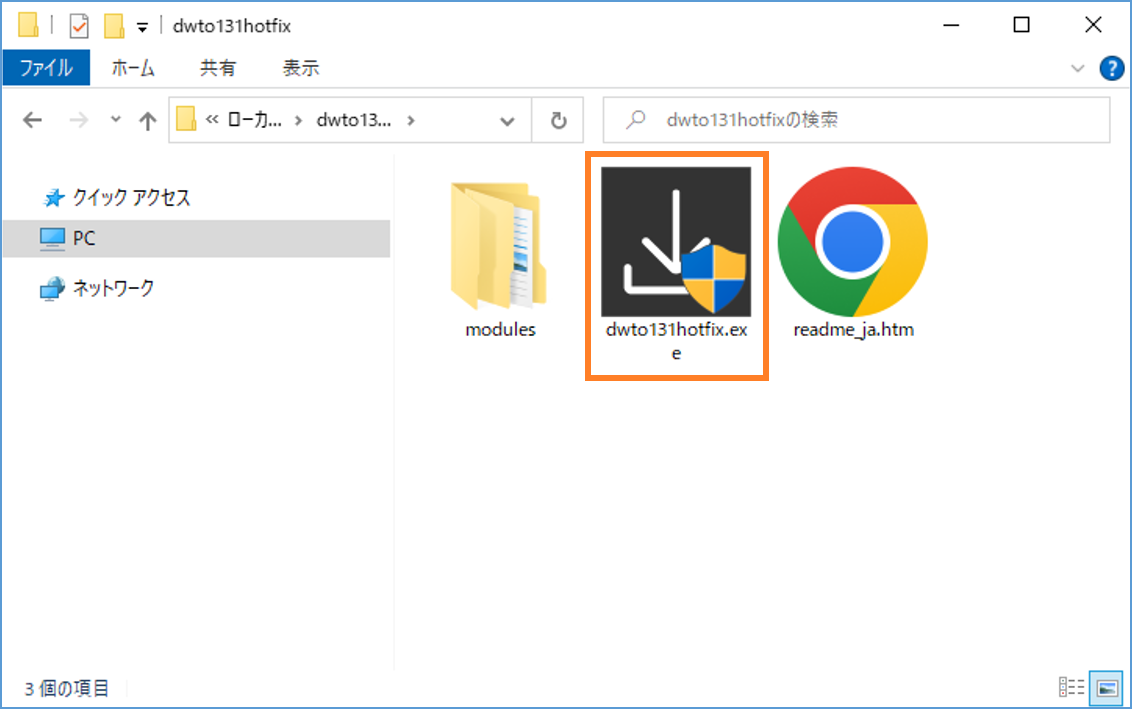
Task: Minimize the dwto131hotfix window
Action: 952,25
